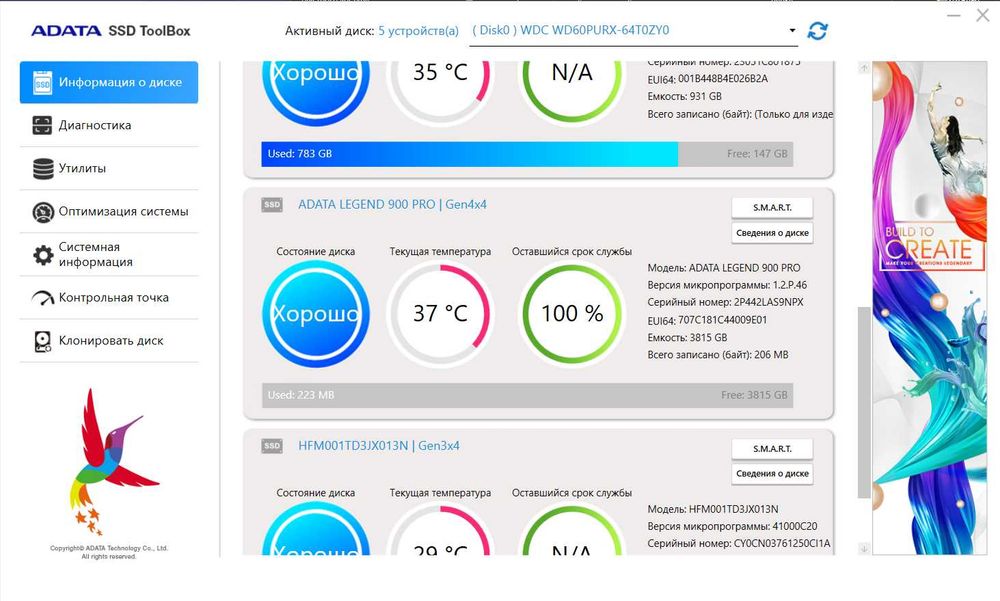This screenshot has height=601, width=1000.
Task: Click the SSD badge beside HFM001TD3JX013N
Action: [x=272, y=446]
